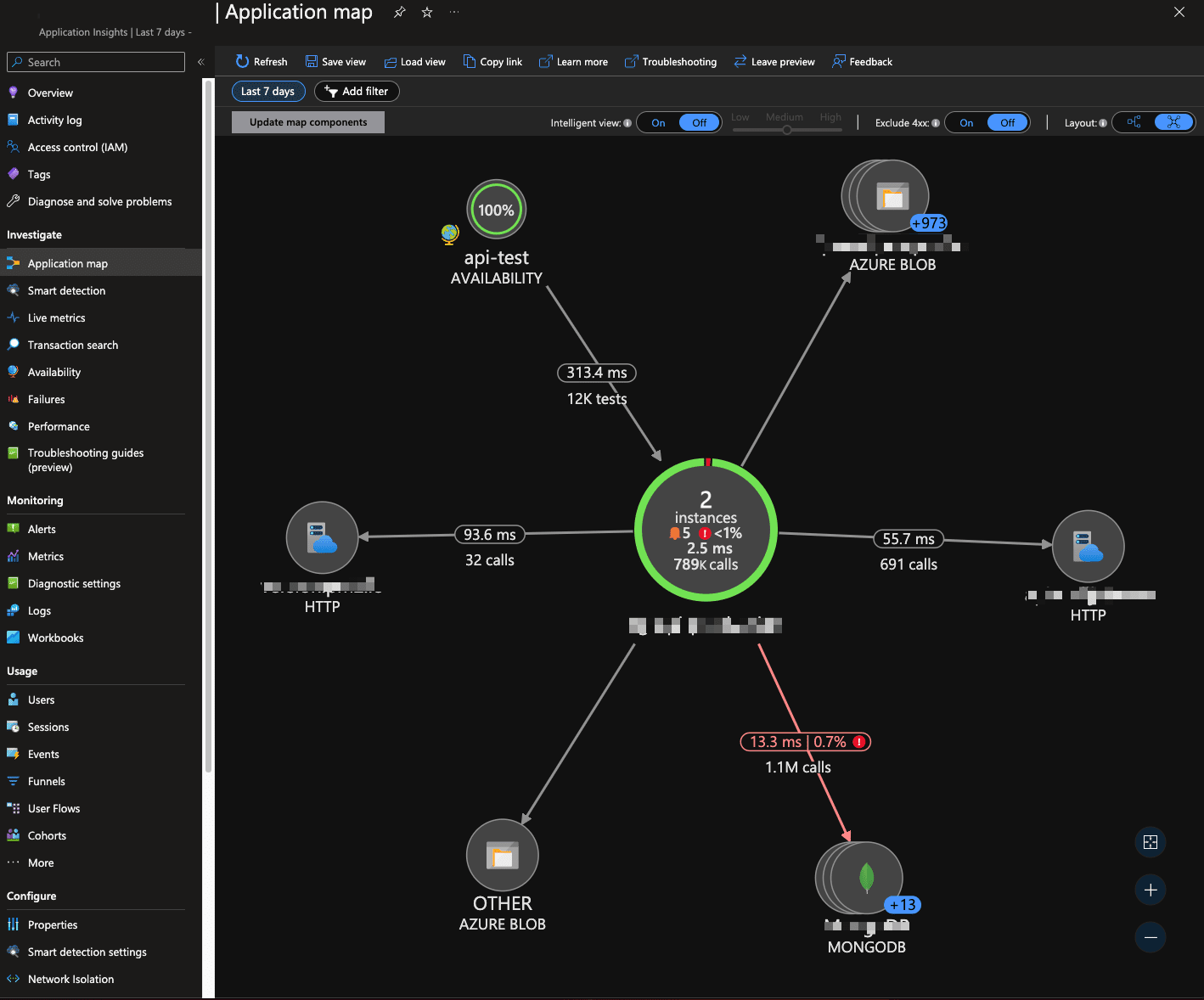
Task: Favorite the page with star icon
Action: point(427,12)
